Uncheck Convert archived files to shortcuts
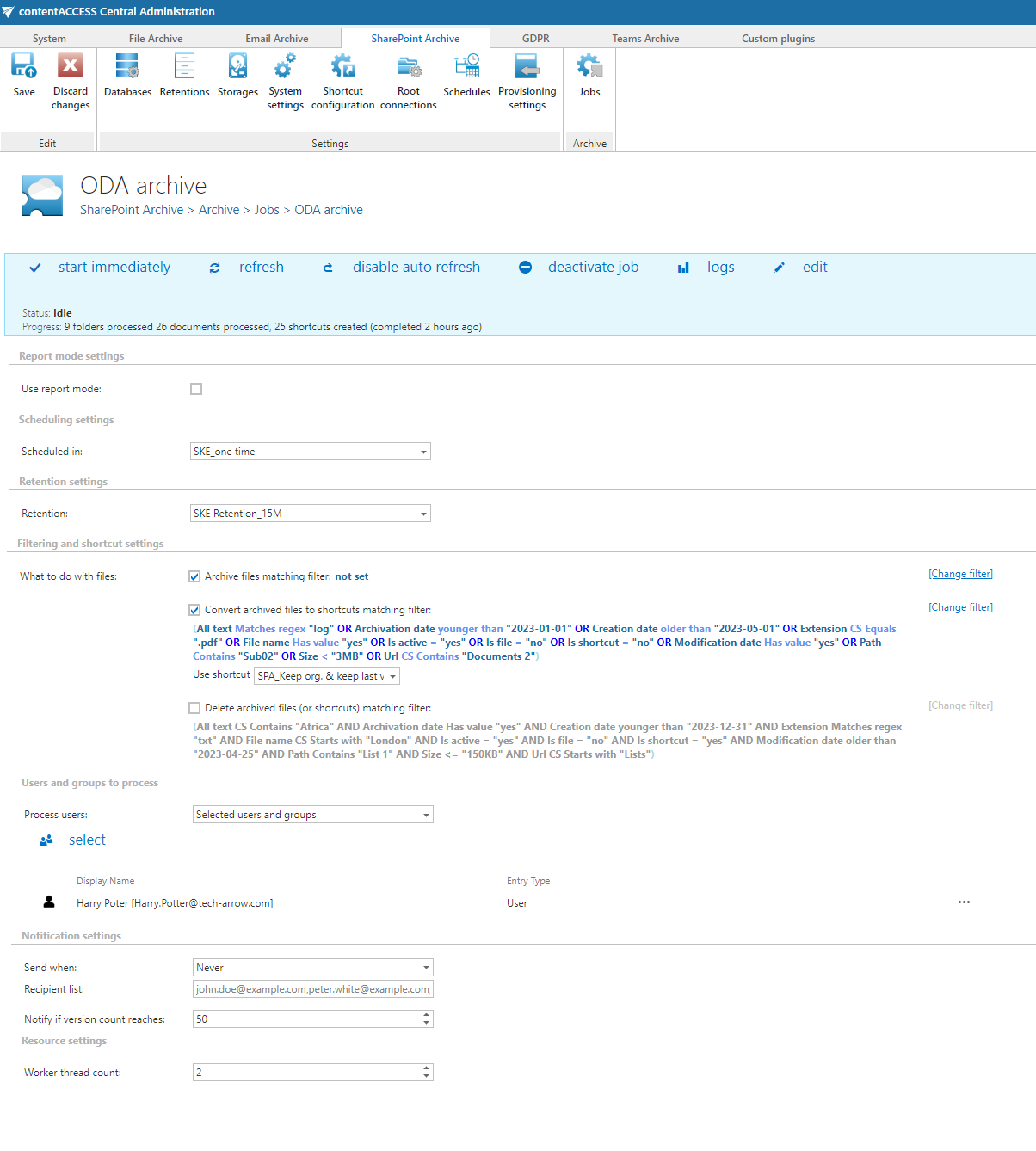This screenshot has height=1151, width=1036. pyautogui.click(x=194, y=610)
